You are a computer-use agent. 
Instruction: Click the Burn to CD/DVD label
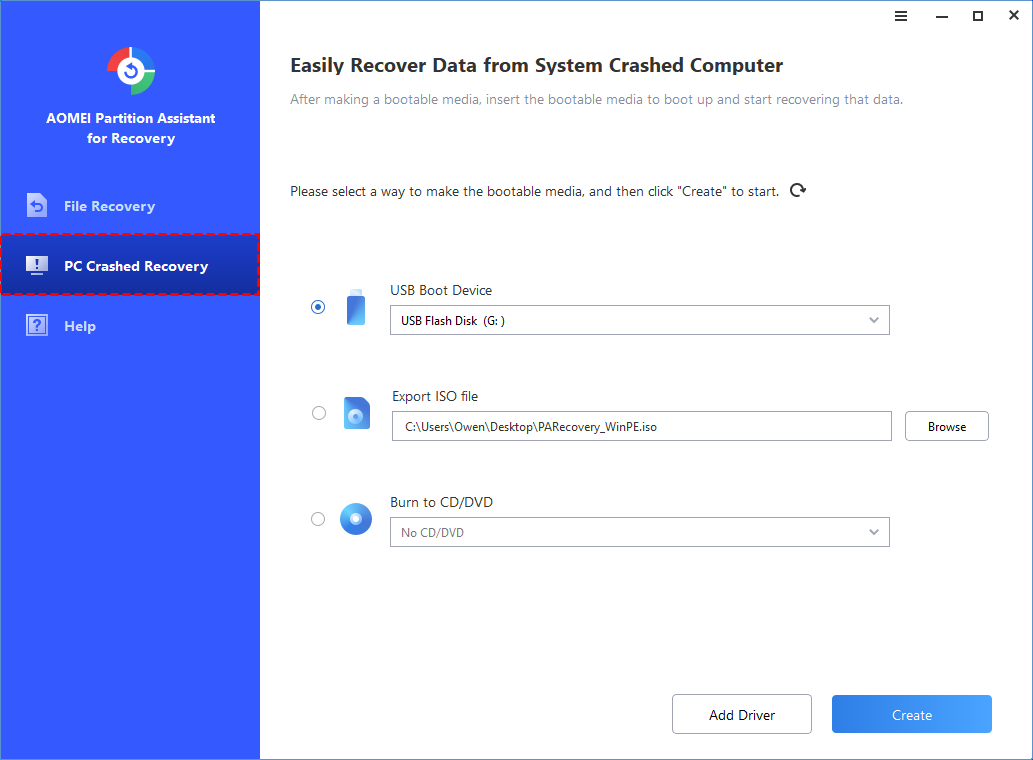pyautogui.click(x=441, y=502)
